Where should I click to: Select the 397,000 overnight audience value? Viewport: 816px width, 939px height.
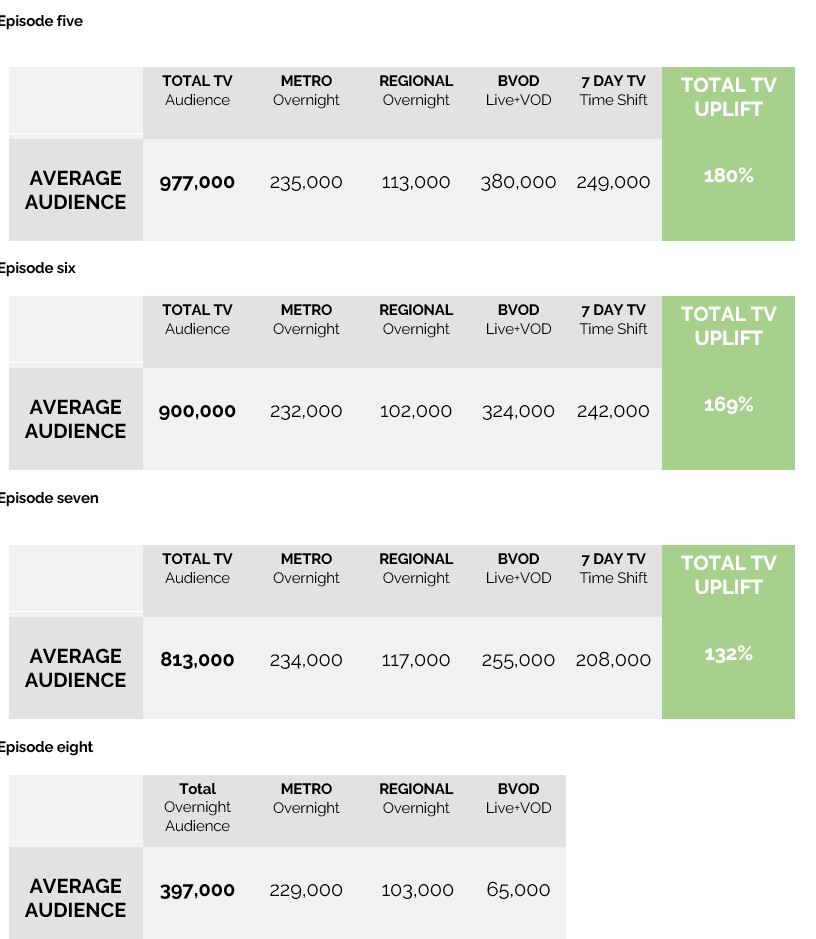[197, 890]
